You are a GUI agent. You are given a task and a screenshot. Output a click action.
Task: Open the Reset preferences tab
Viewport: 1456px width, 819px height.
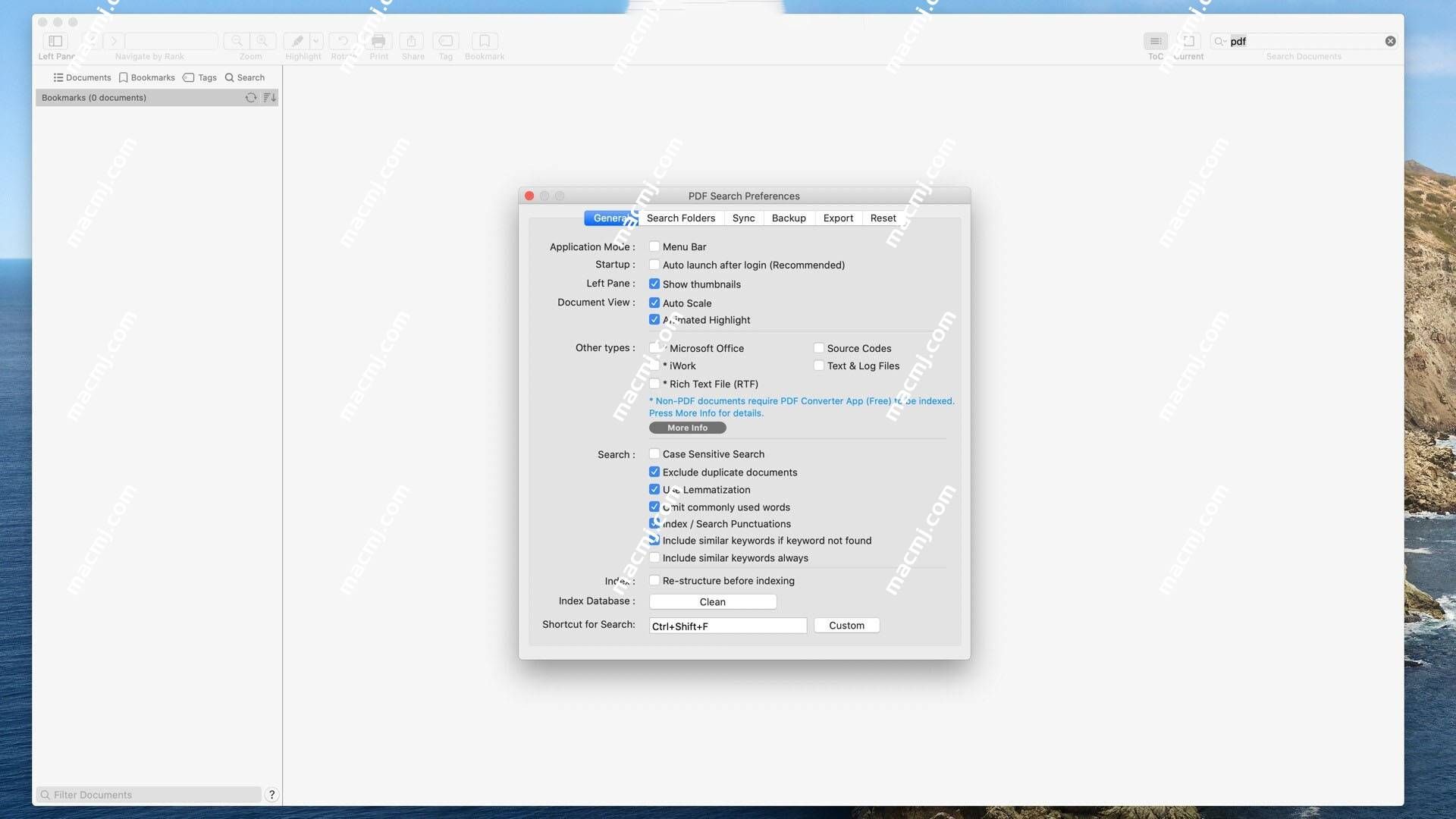pos(882,218)
